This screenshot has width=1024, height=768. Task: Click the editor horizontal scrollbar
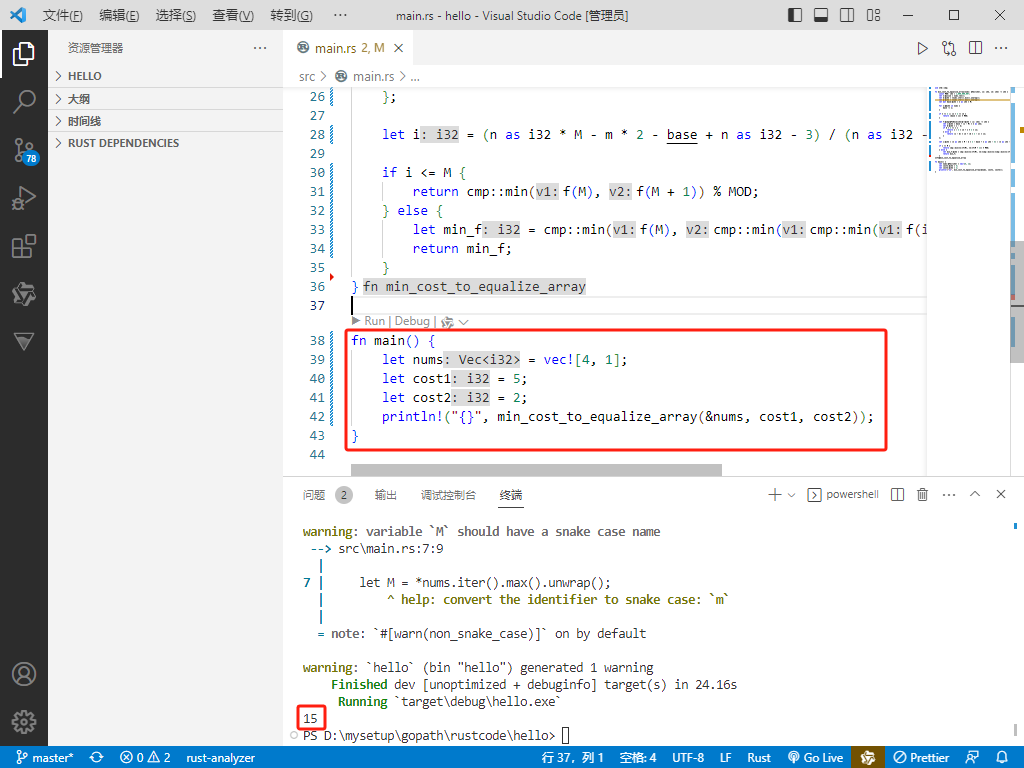(x=536, y=470)
